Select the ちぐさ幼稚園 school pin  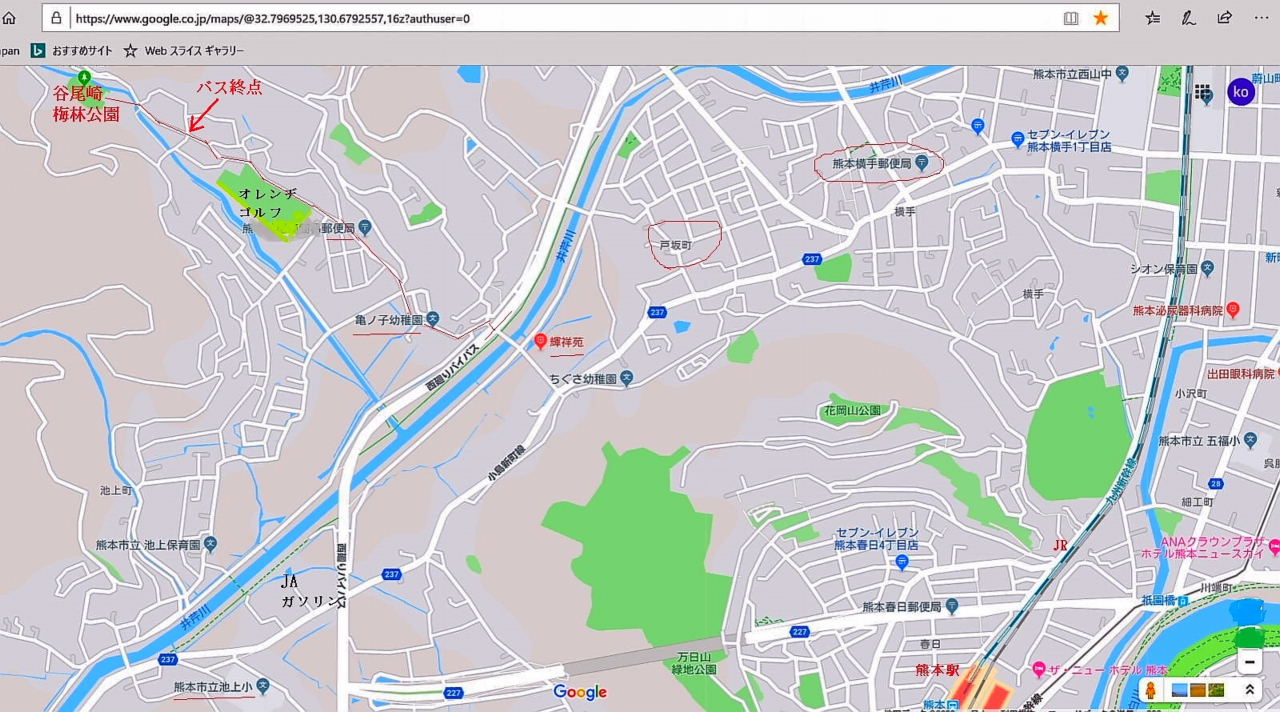point(626,378)
